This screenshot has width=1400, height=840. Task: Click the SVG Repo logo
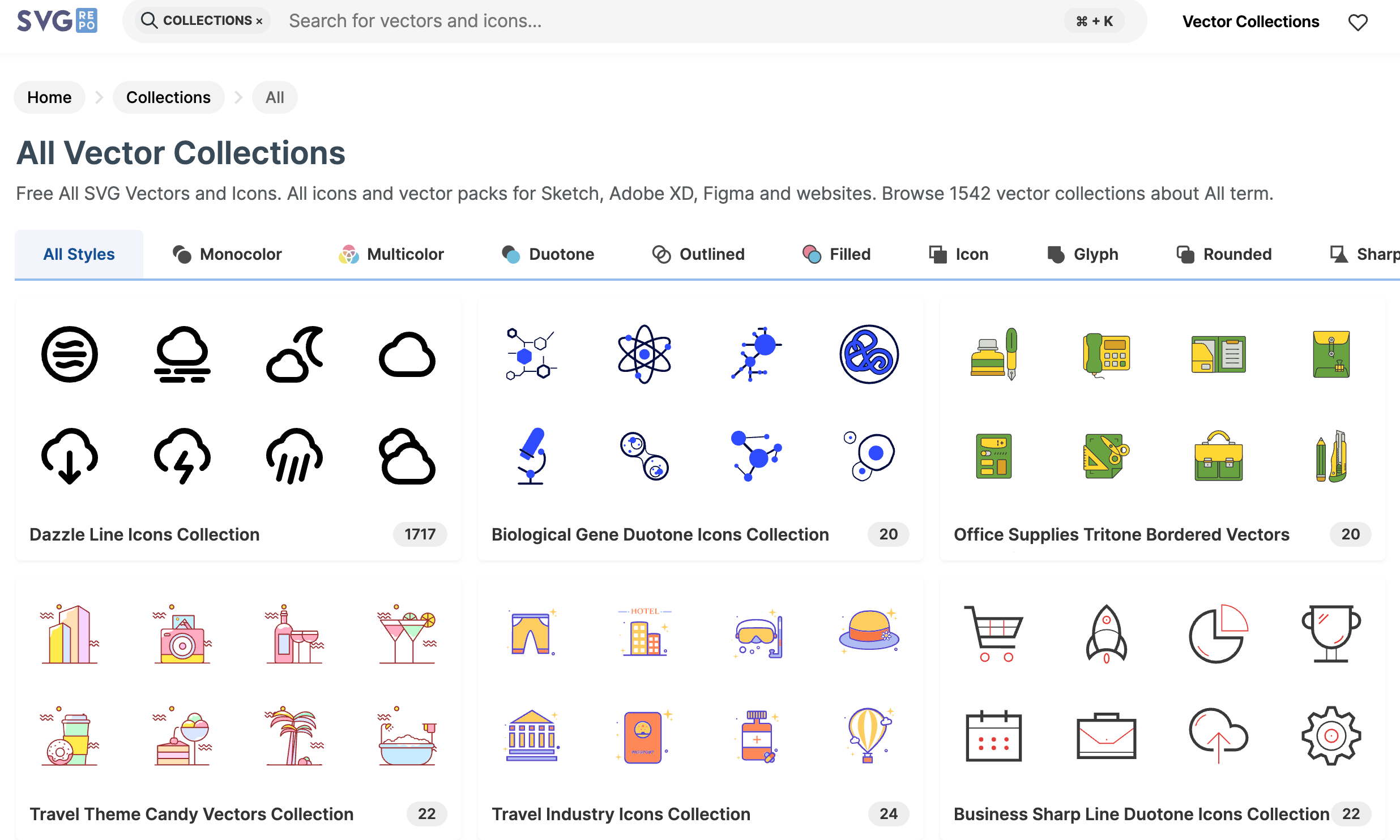tap(57, 21)
